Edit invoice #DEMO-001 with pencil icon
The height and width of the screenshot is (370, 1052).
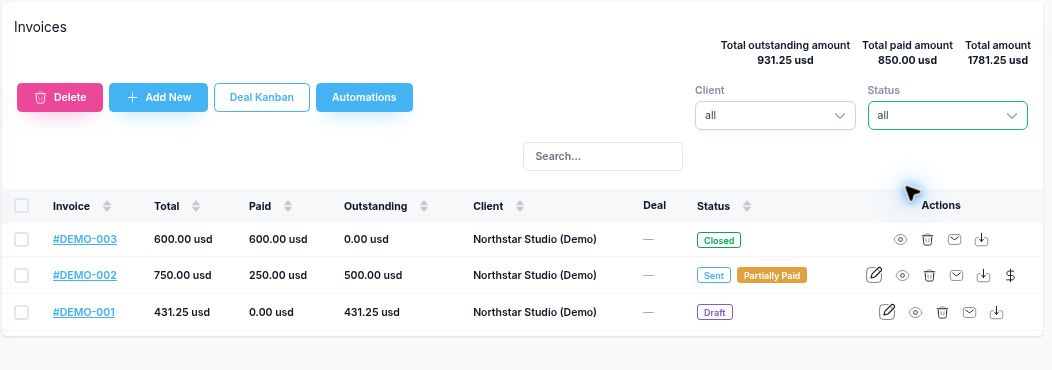(x=887, y=312)
